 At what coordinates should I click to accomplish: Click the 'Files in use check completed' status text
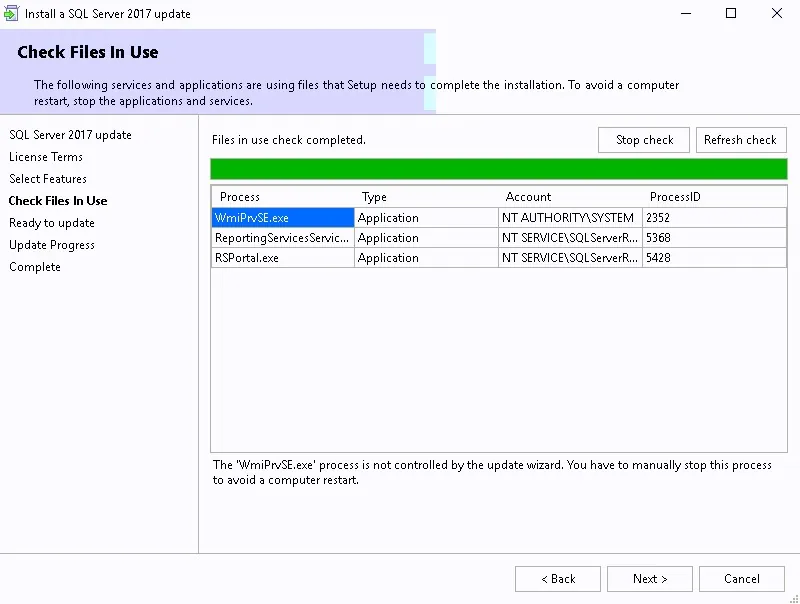(289, 140)
